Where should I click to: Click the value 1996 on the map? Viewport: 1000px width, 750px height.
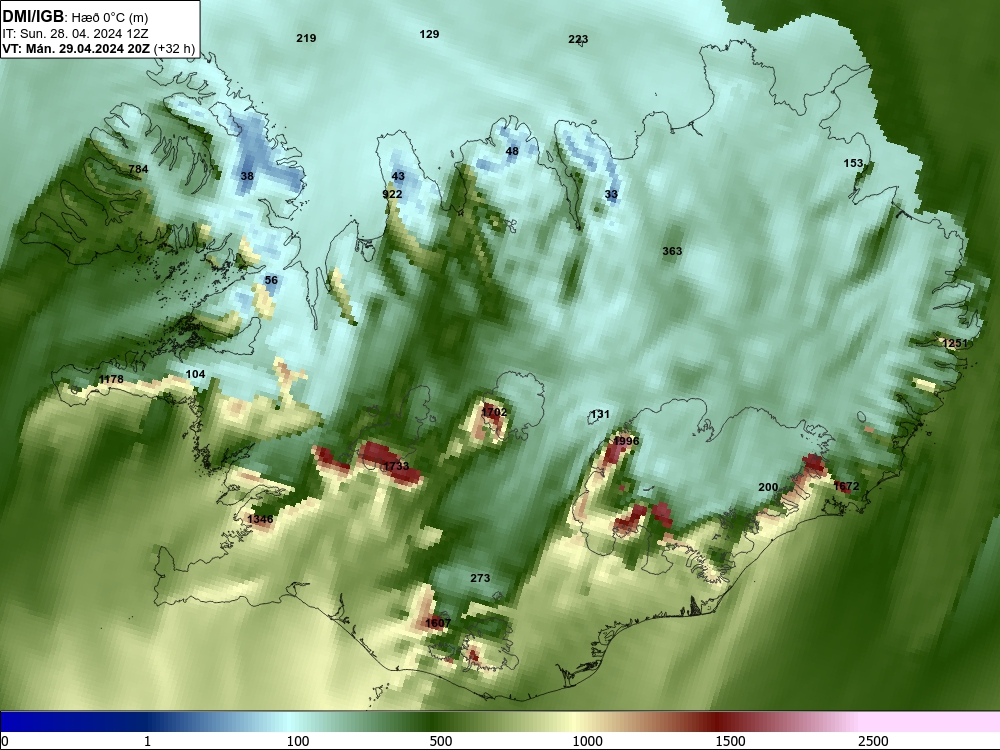(x=626, y=441)
